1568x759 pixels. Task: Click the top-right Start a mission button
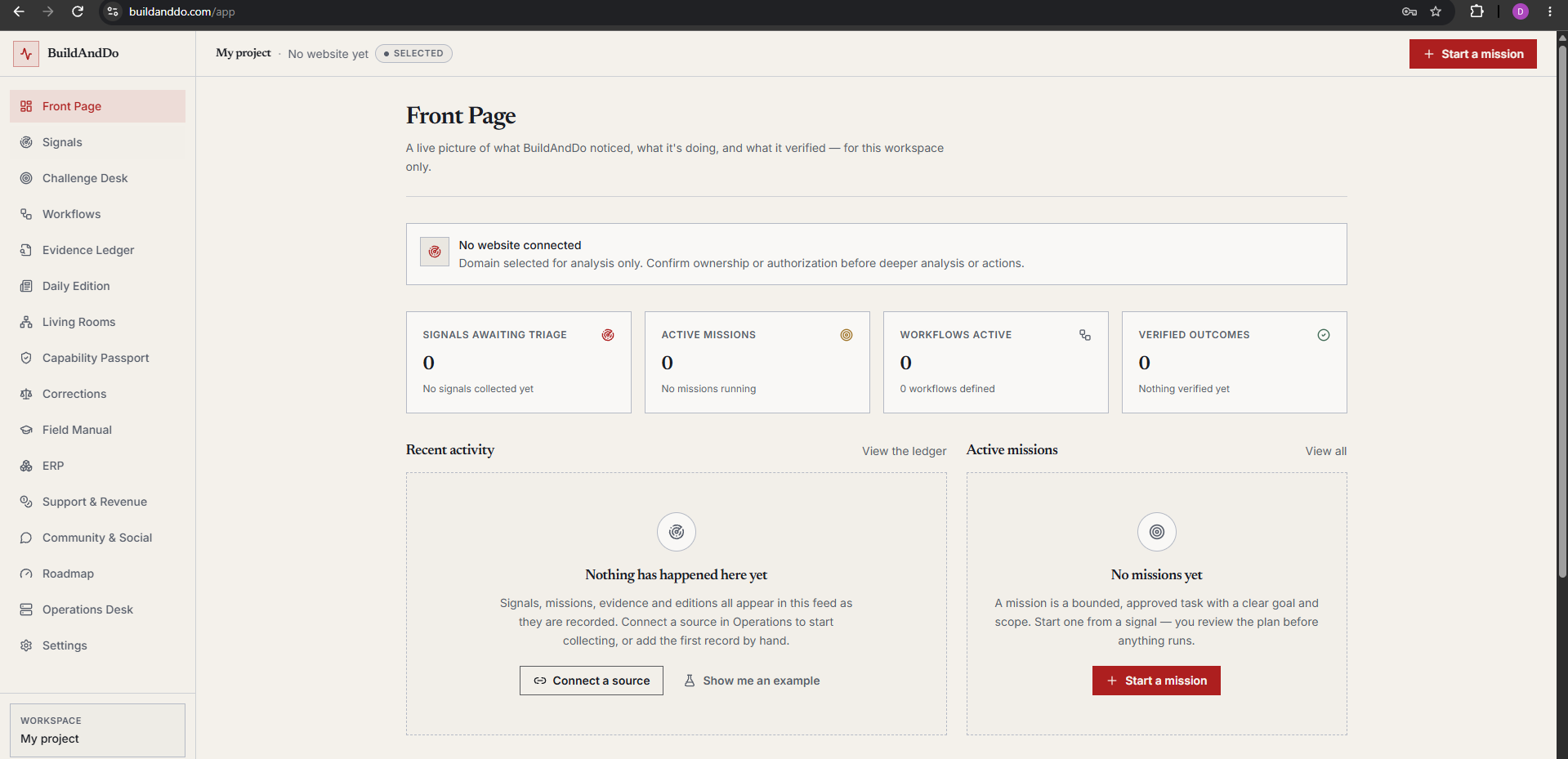tap(1472, 54)
